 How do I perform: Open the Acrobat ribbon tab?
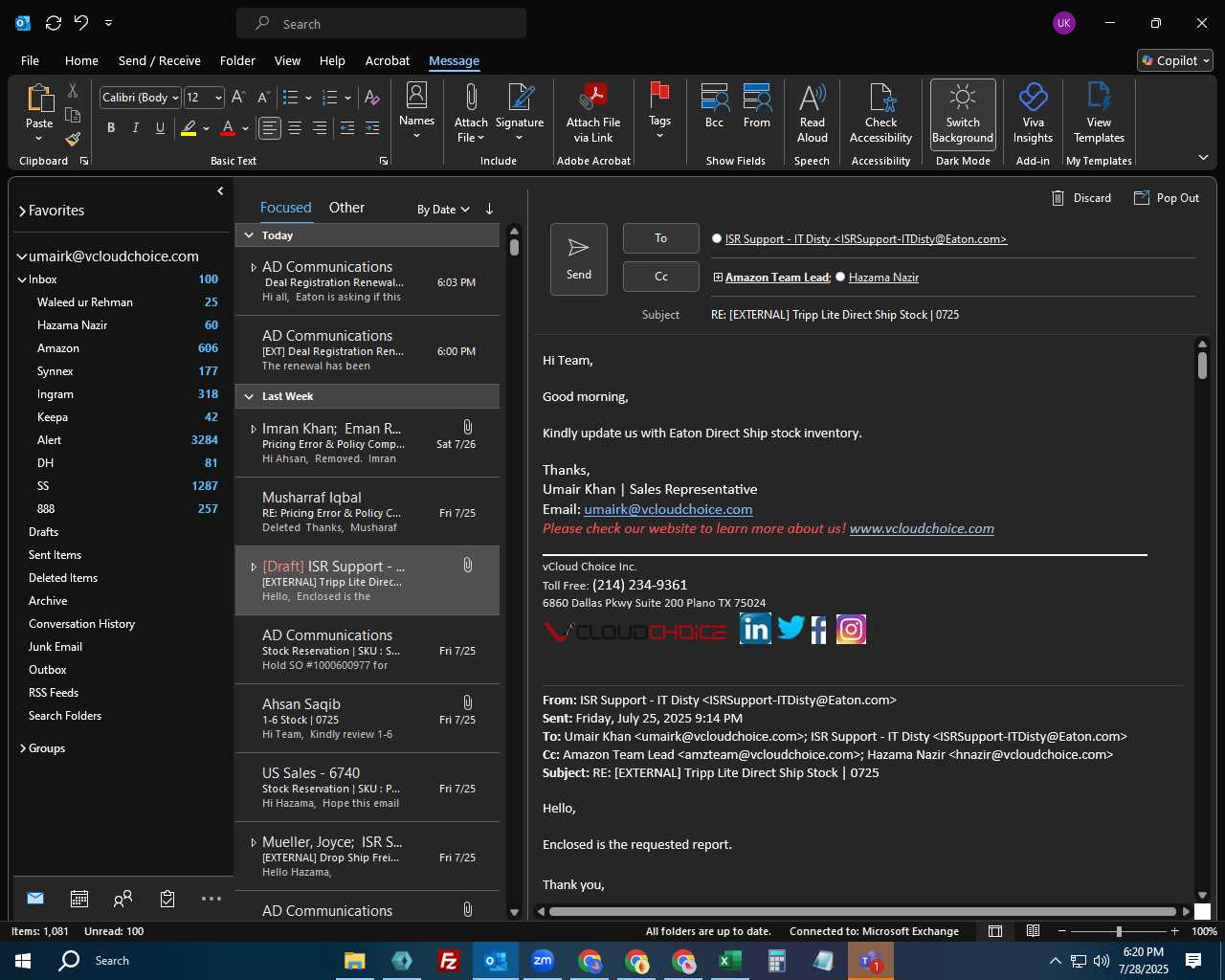click(388, 60)
